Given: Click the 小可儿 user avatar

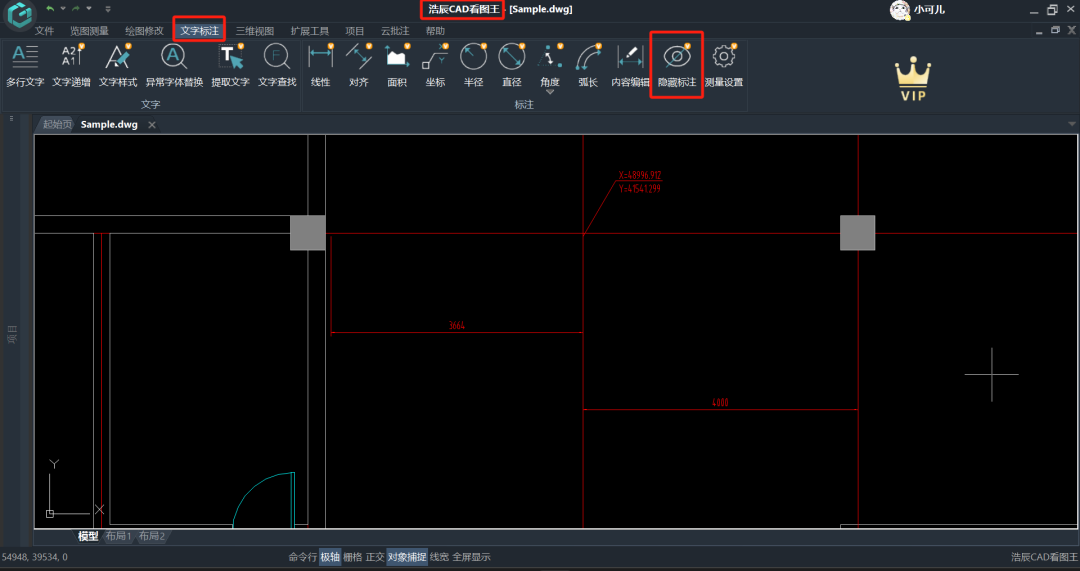Looking at the screenshot, I should (900, 10).
